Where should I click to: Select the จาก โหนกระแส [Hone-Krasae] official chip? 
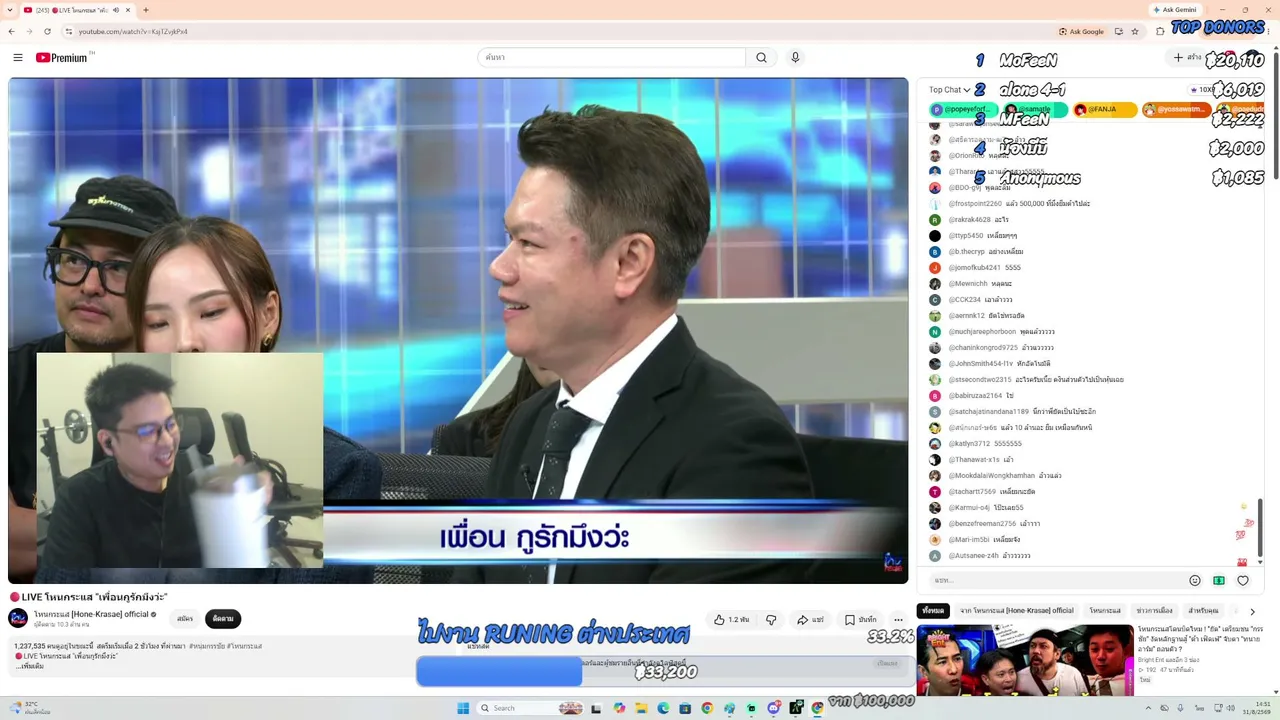click(x=1016, y=610)
